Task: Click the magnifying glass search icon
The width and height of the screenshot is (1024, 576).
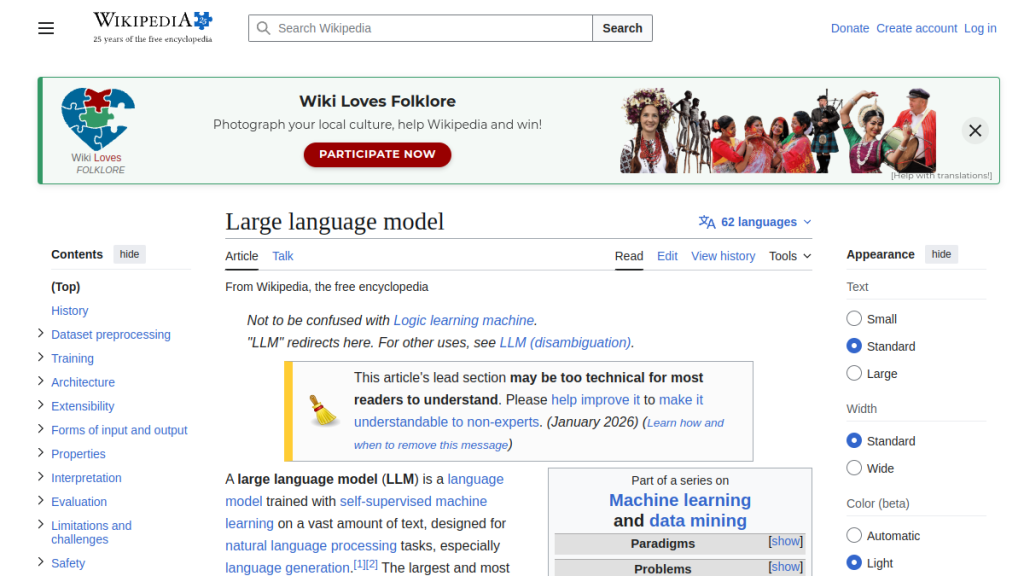Action: click(264, 28)
